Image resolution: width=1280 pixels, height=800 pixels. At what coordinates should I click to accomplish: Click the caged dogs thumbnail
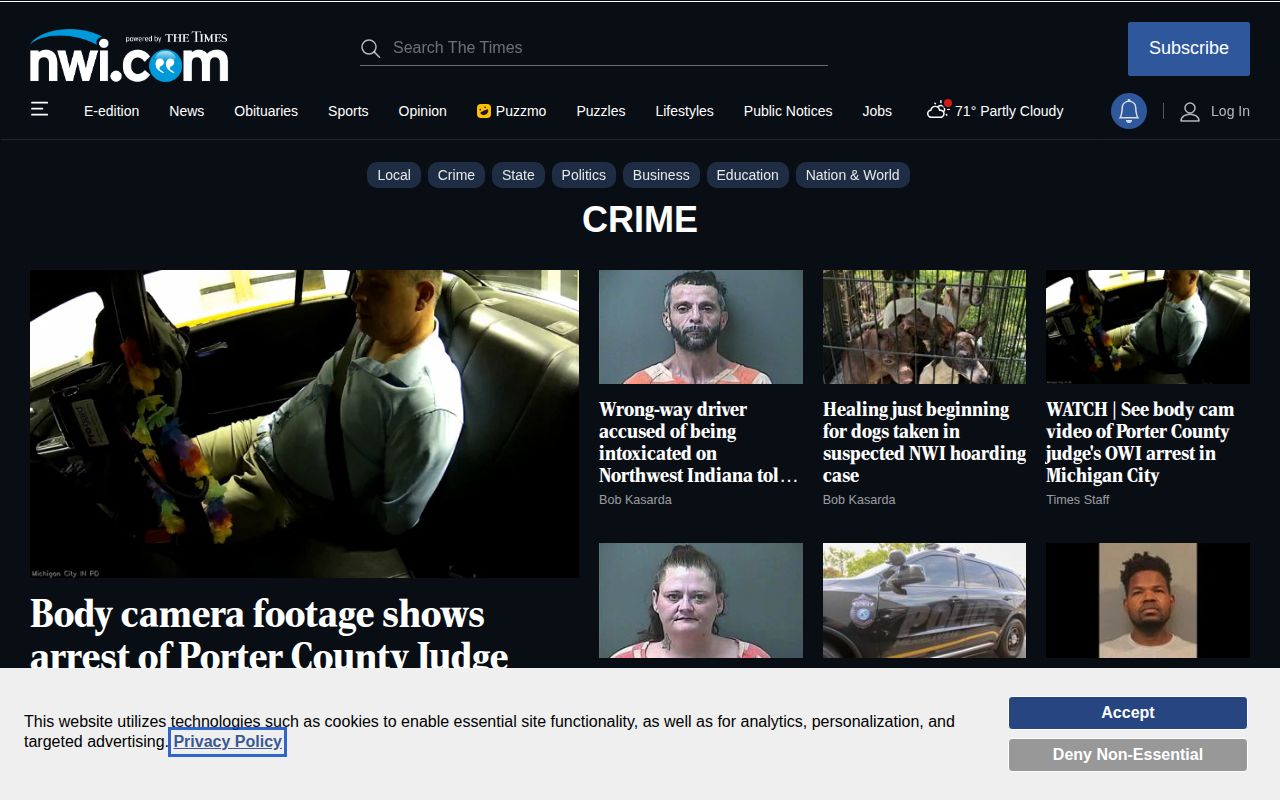[924, 327]
